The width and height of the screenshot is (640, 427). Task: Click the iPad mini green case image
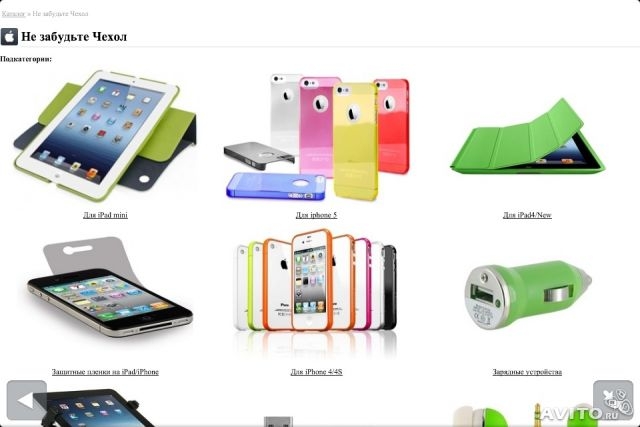(105, 136)
